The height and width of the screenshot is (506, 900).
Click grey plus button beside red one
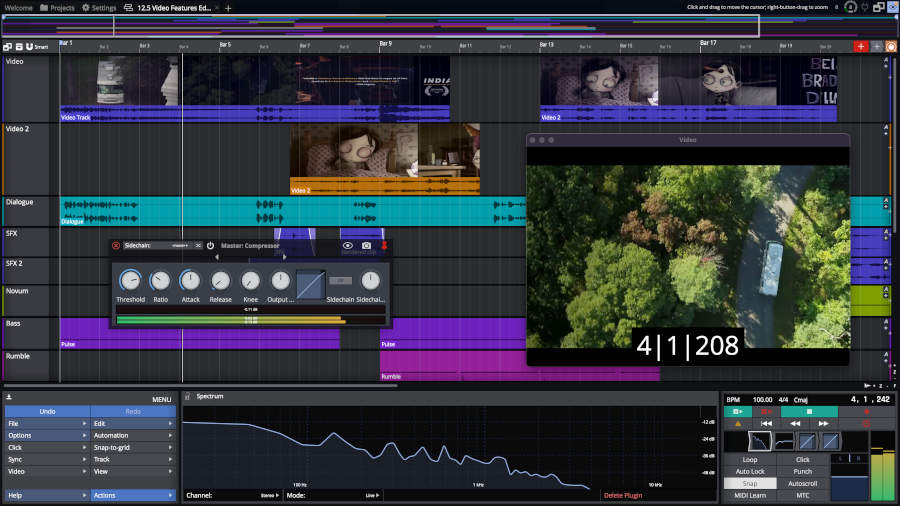[876, 46]
